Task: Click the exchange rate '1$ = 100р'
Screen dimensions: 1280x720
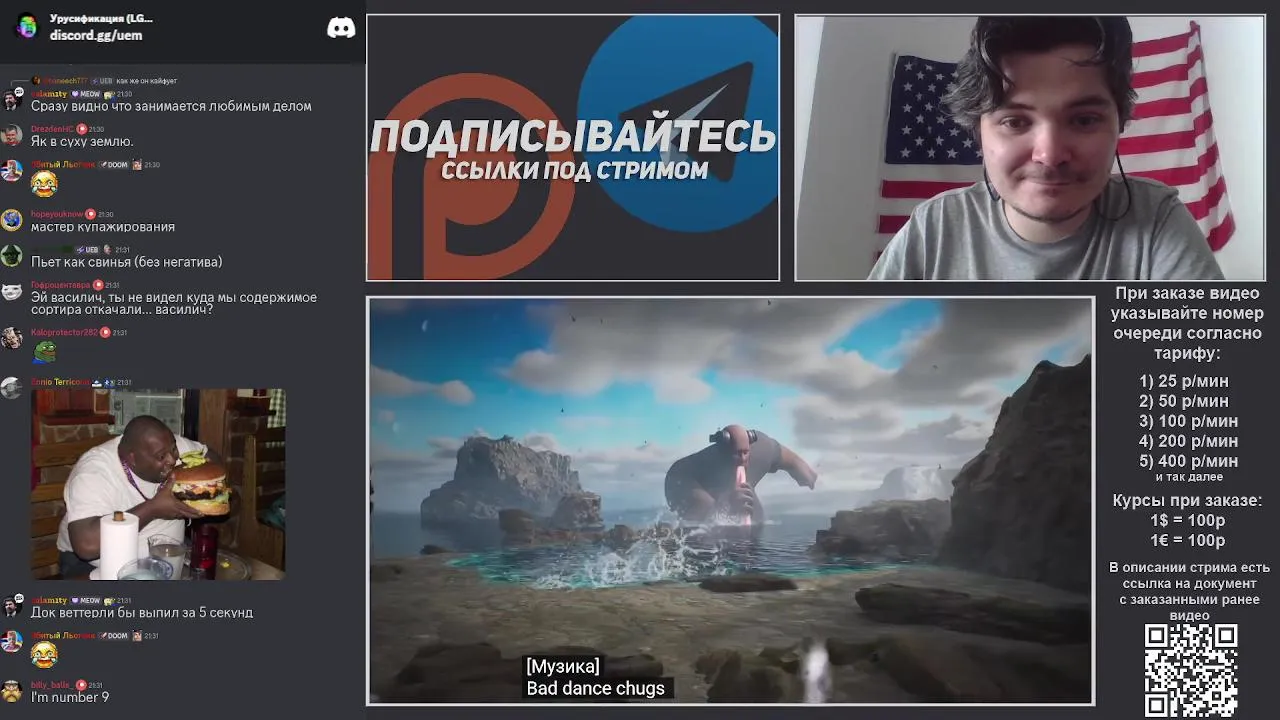Action: [1187, 520]
